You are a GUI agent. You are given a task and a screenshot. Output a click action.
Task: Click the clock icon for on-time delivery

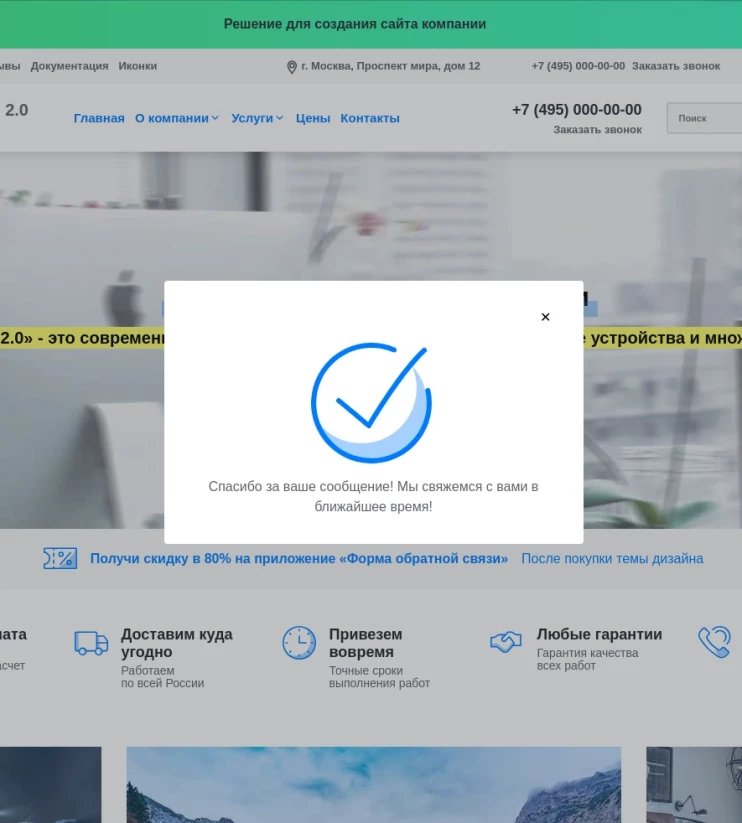299,643
